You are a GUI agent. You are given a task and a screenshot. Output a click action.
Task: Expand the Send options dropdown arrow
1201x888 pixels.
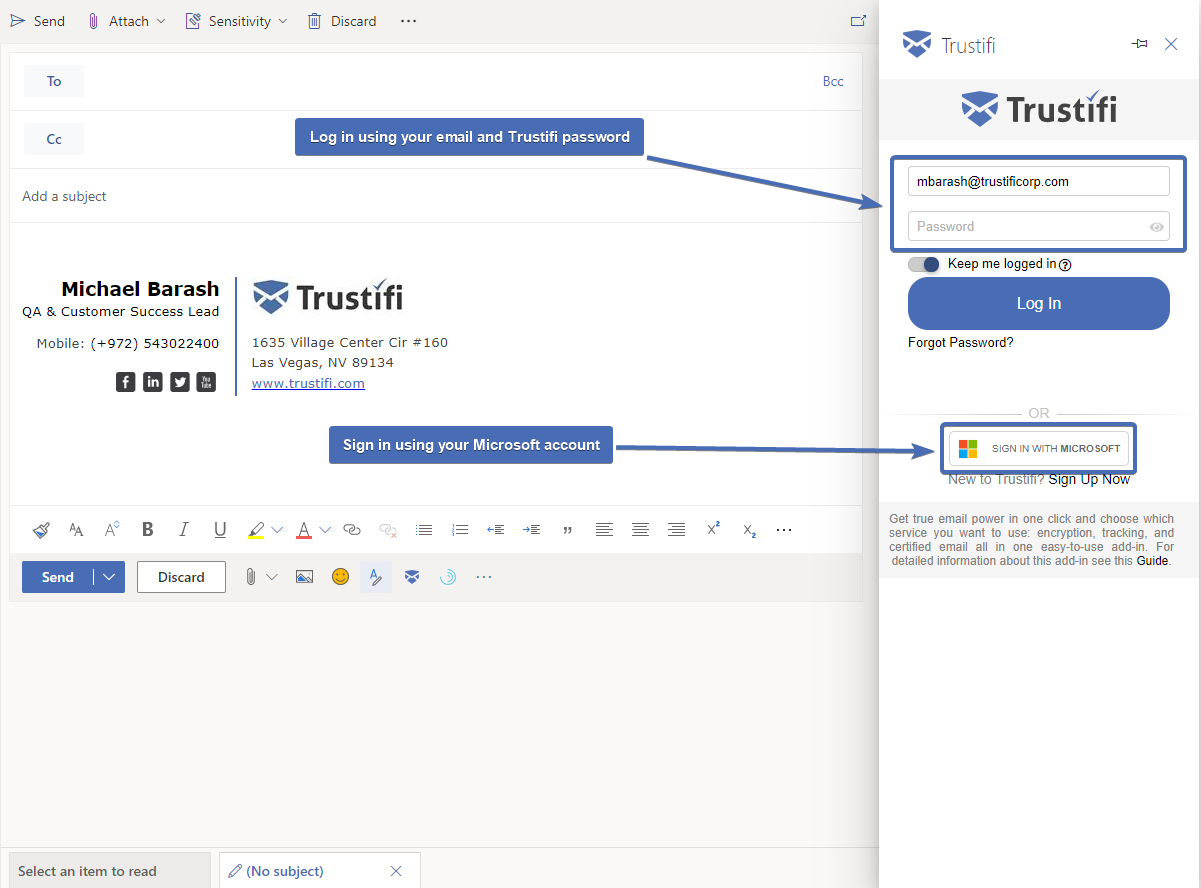109,577
